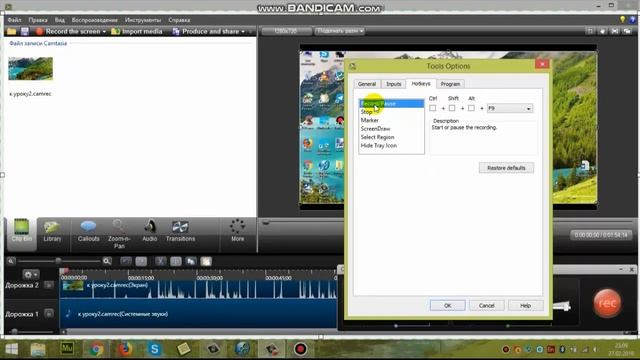Open the timeline track settings gear dropdown
The height and width of the screenshot is (360, 640).
31,274
